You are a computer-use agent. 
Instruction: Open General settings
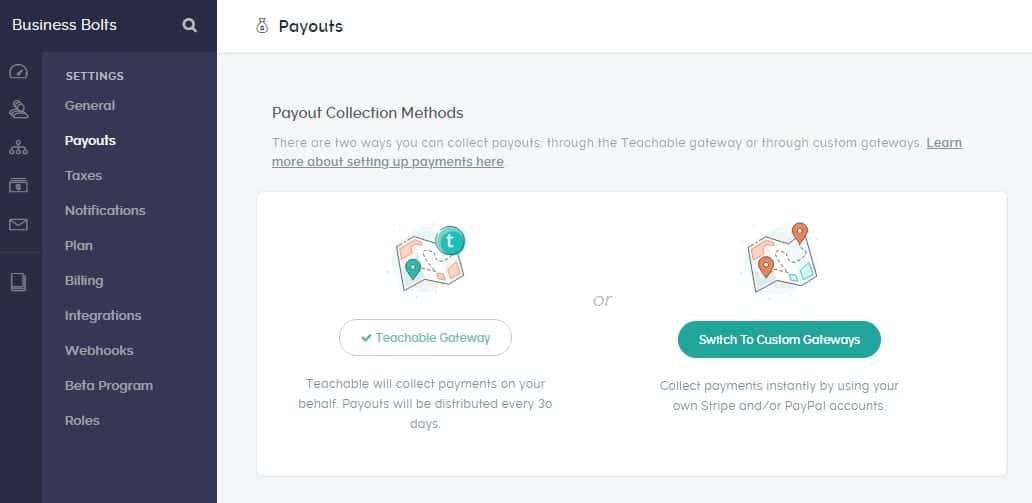point(90,106)
